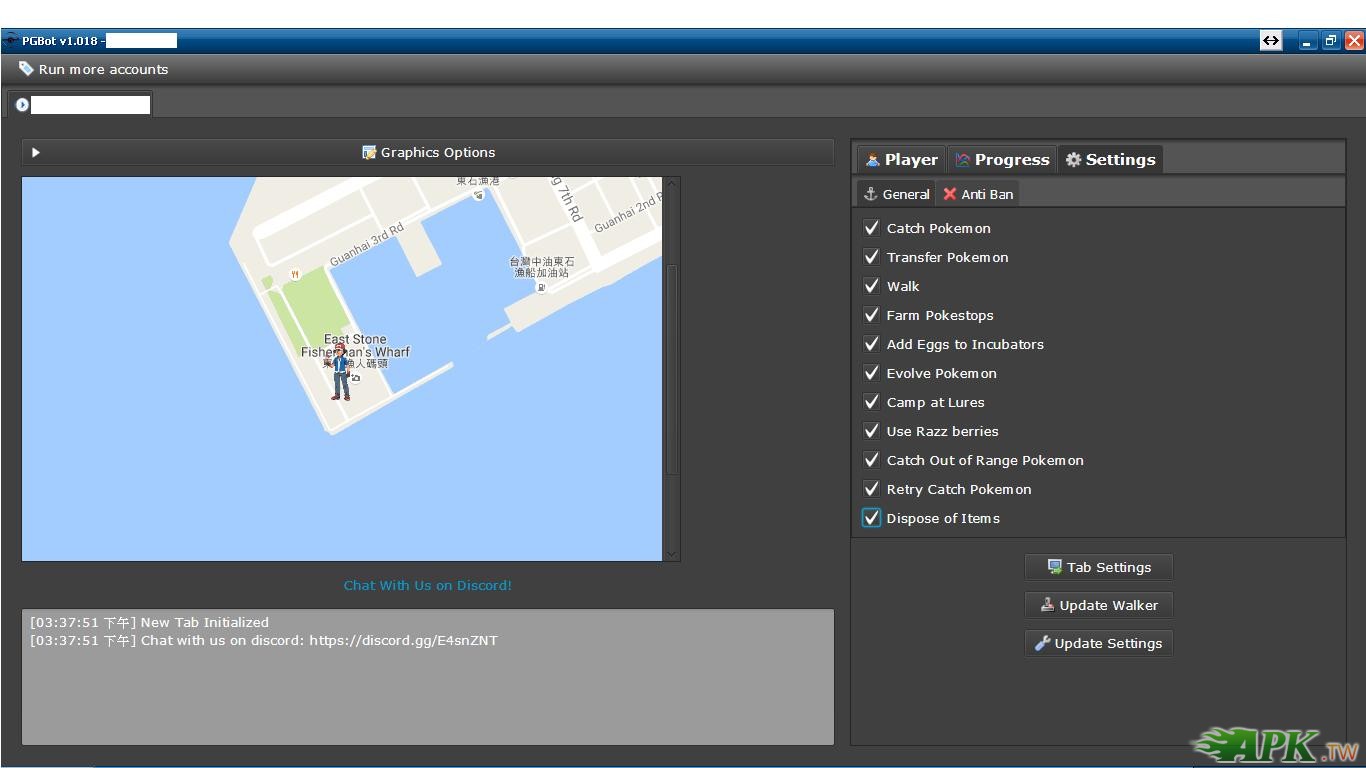Uncheck Add Eggs to Incubators
The image size is (1366, 768).
872,344
